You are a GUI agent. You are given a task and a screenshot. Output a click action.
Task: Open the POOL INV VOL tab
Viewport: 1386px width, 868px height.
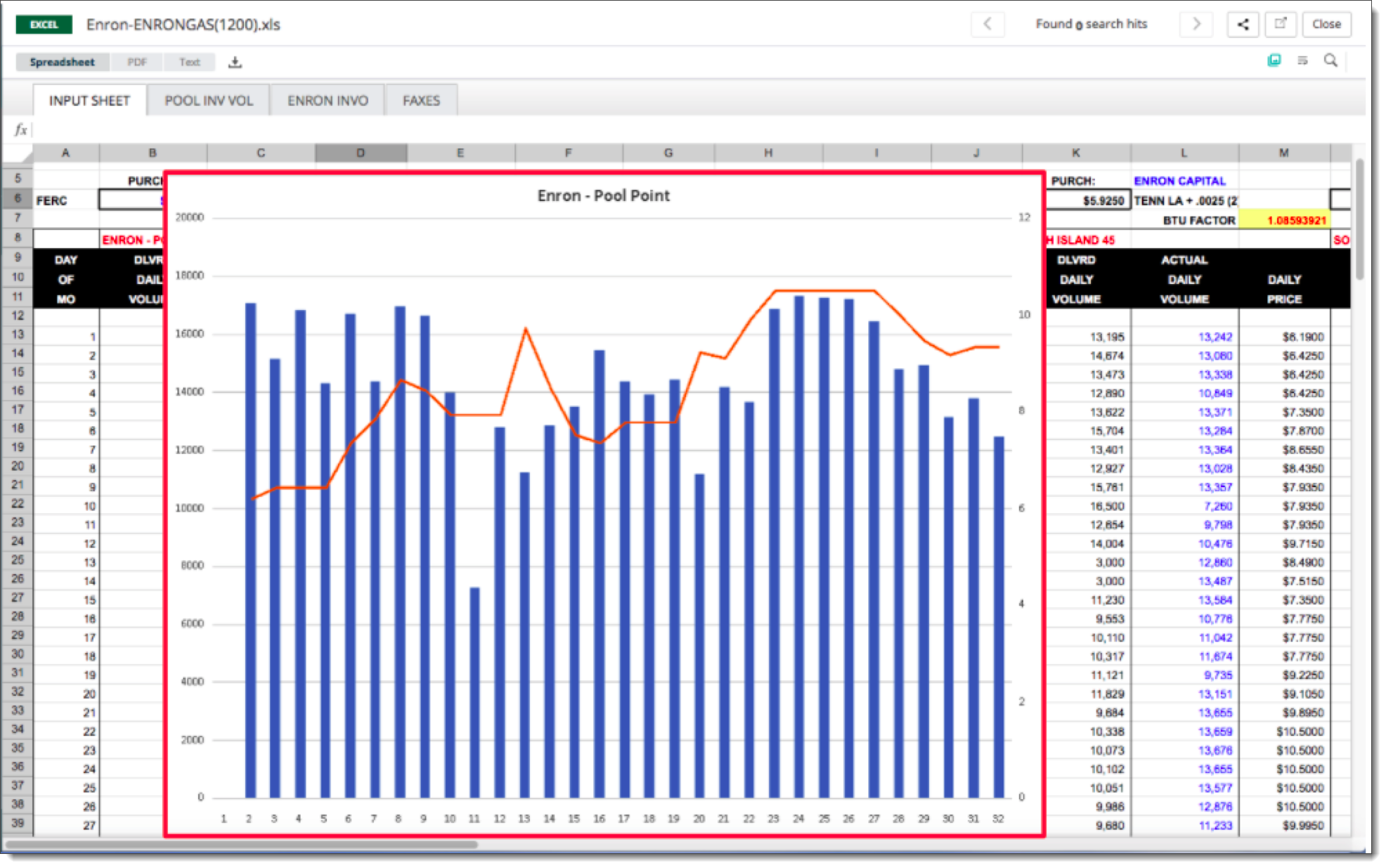[x=209, y=101]
